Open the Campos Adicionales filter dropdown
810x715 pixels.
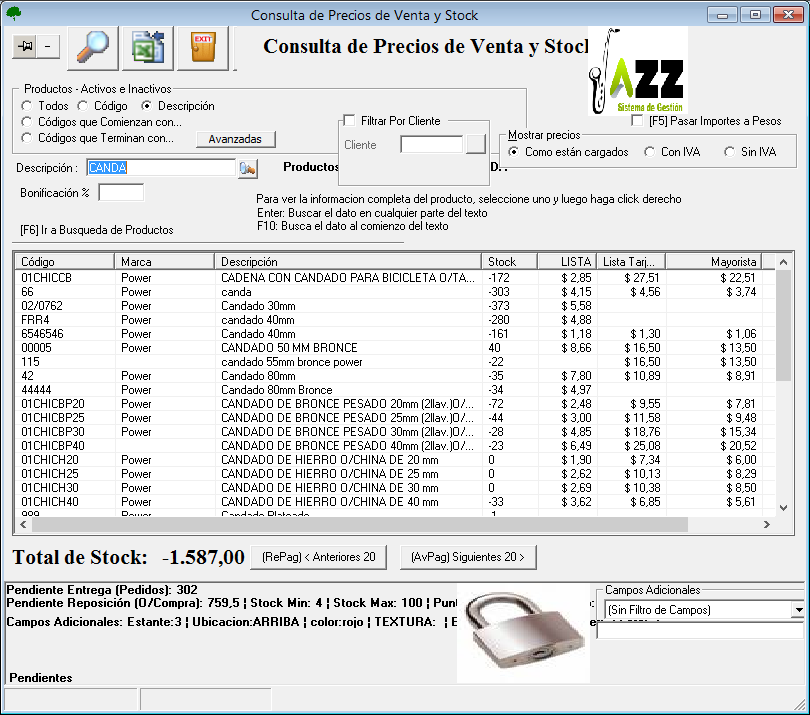pos(797,609)
